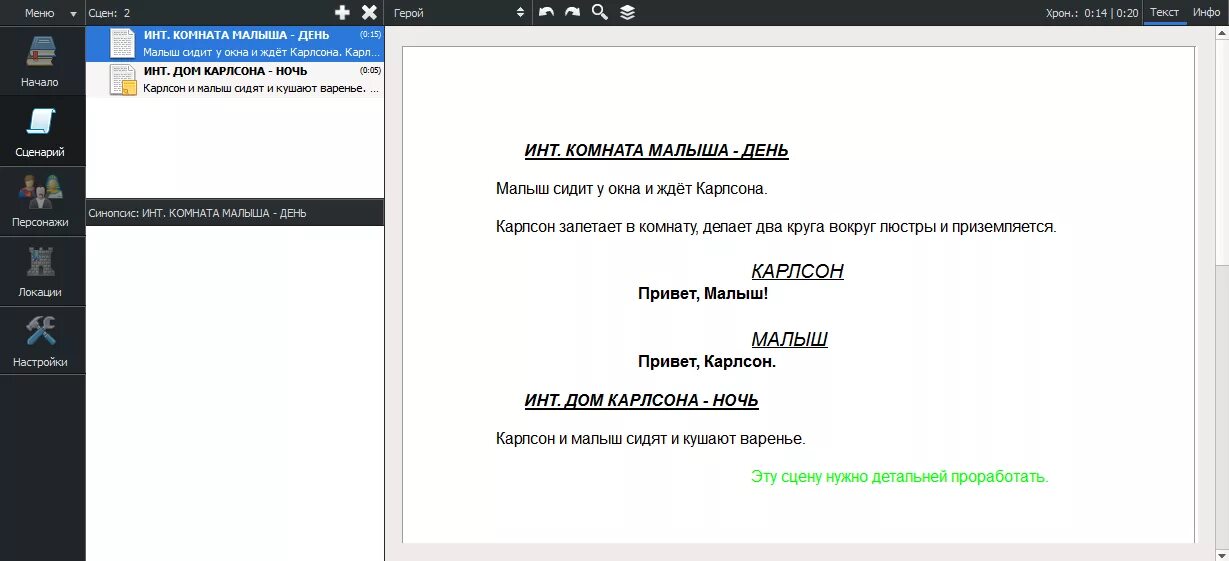Click the document icon of КОМНАТА МАЛЫША scene
Screen dimensions: 1229x561
coord(122,43)
